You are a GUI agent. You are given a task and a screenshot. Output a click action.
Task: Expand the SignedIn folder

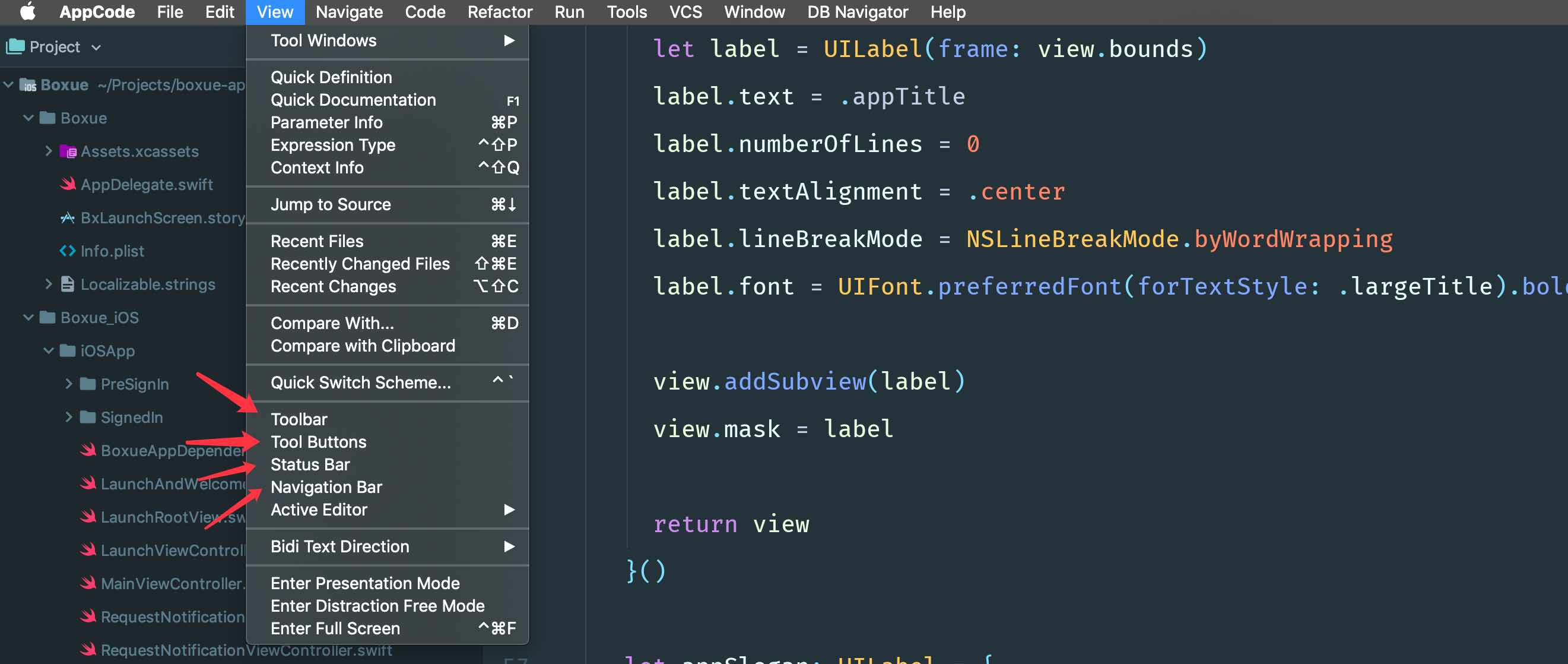coord(69,417)
